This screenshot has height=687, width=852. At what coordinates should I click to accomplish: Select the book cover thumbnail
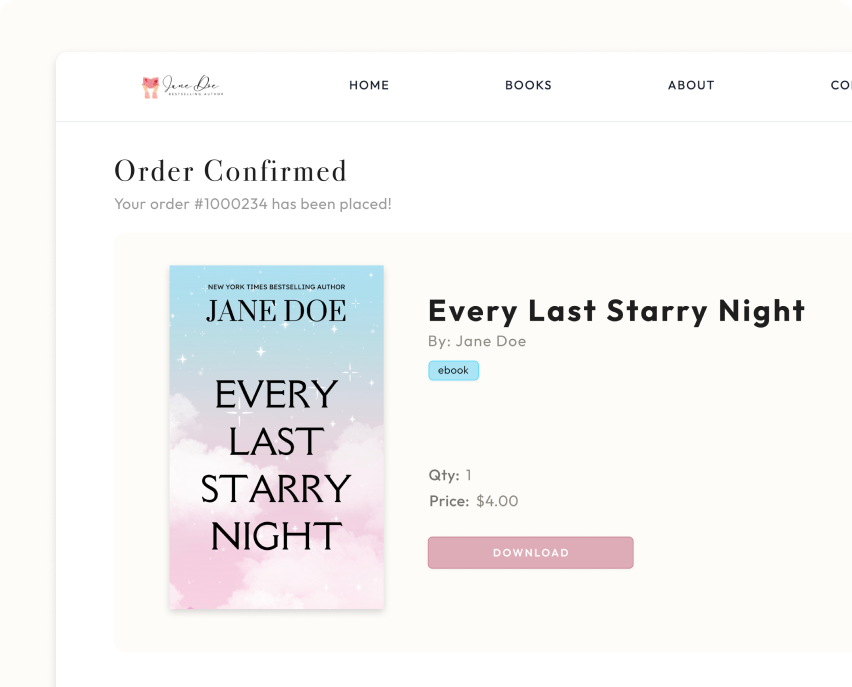pos(276,437)
